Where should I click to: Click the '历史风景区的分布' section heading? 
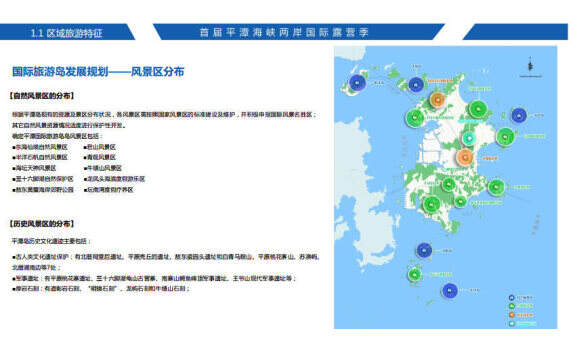[42, 224]
